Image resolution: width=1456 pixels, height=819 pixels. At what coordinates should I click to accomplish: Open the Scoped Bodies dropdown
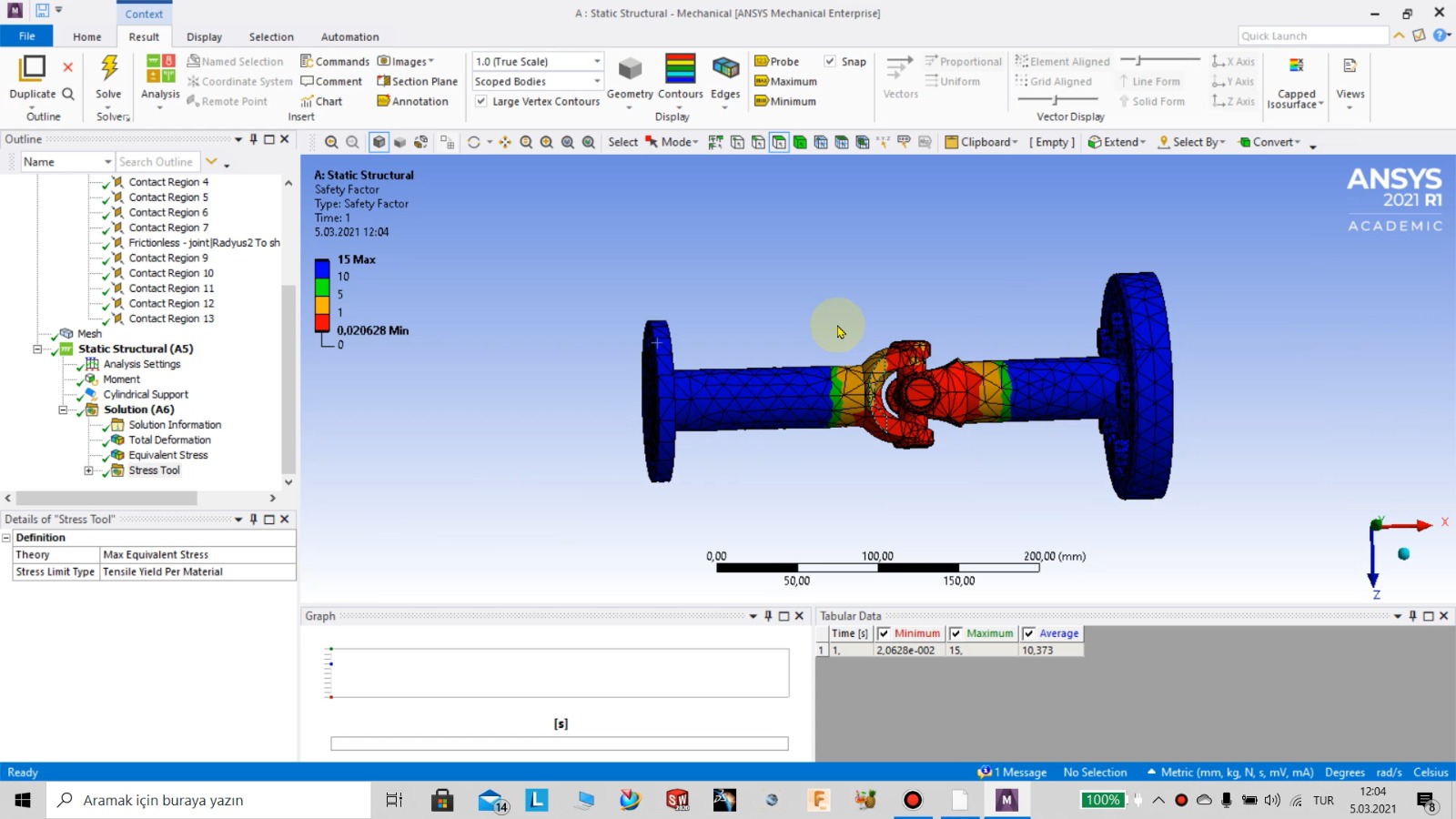(596, 81)
